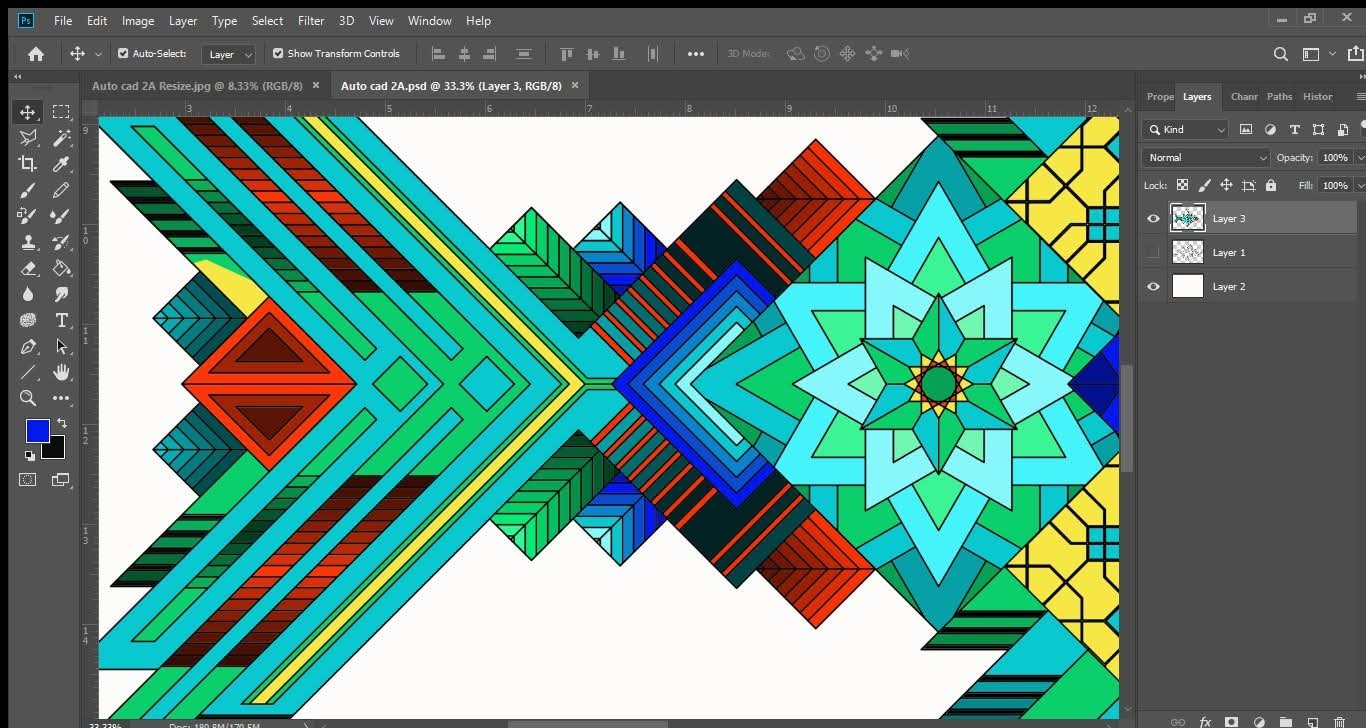Switch to Auto cad 2A Resize.jpg tab
Image resolution: width=1366 pixels, height=728 pixels.
pos(197,86)
